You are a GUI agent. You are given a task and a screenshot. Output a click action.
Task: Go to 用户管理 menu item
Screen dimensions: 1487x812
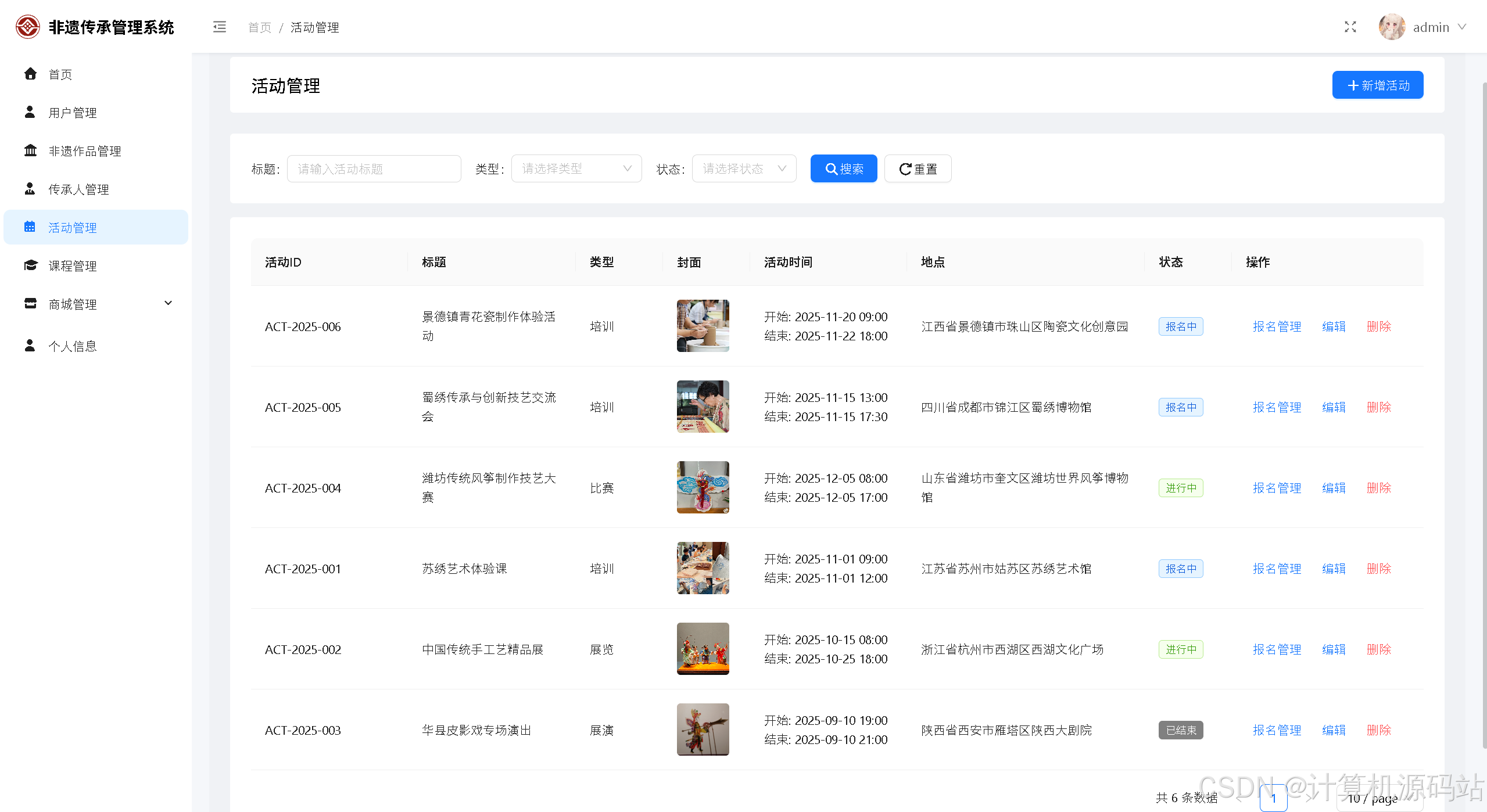[73, 113]
